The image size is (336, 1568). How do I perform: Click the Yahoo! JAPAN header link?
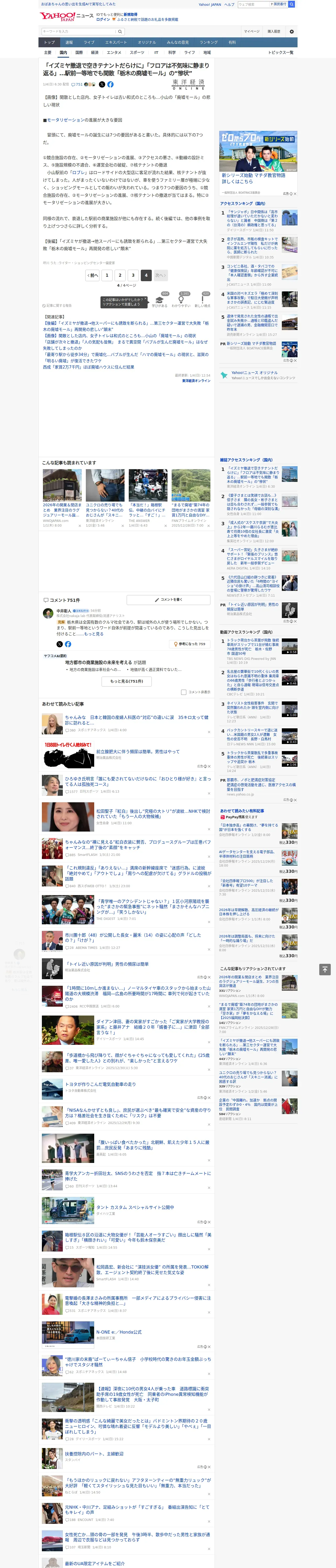click(x=210, y=4)
